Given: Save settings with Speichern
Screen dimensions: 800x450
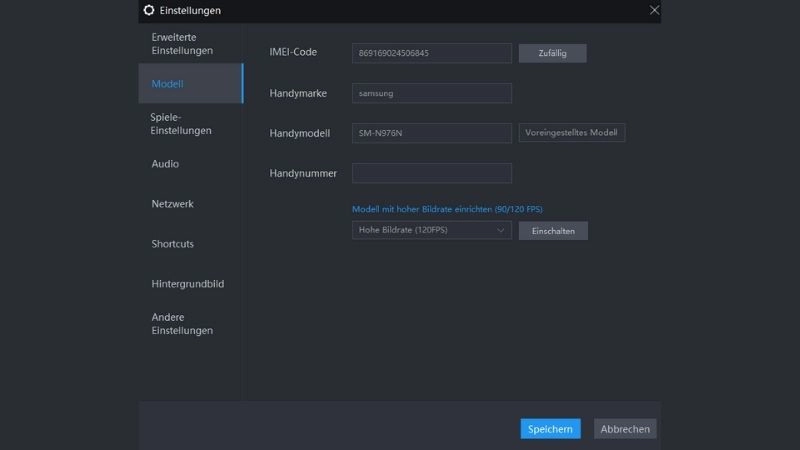Looking at the screenshot, I should tap(550, 429).
